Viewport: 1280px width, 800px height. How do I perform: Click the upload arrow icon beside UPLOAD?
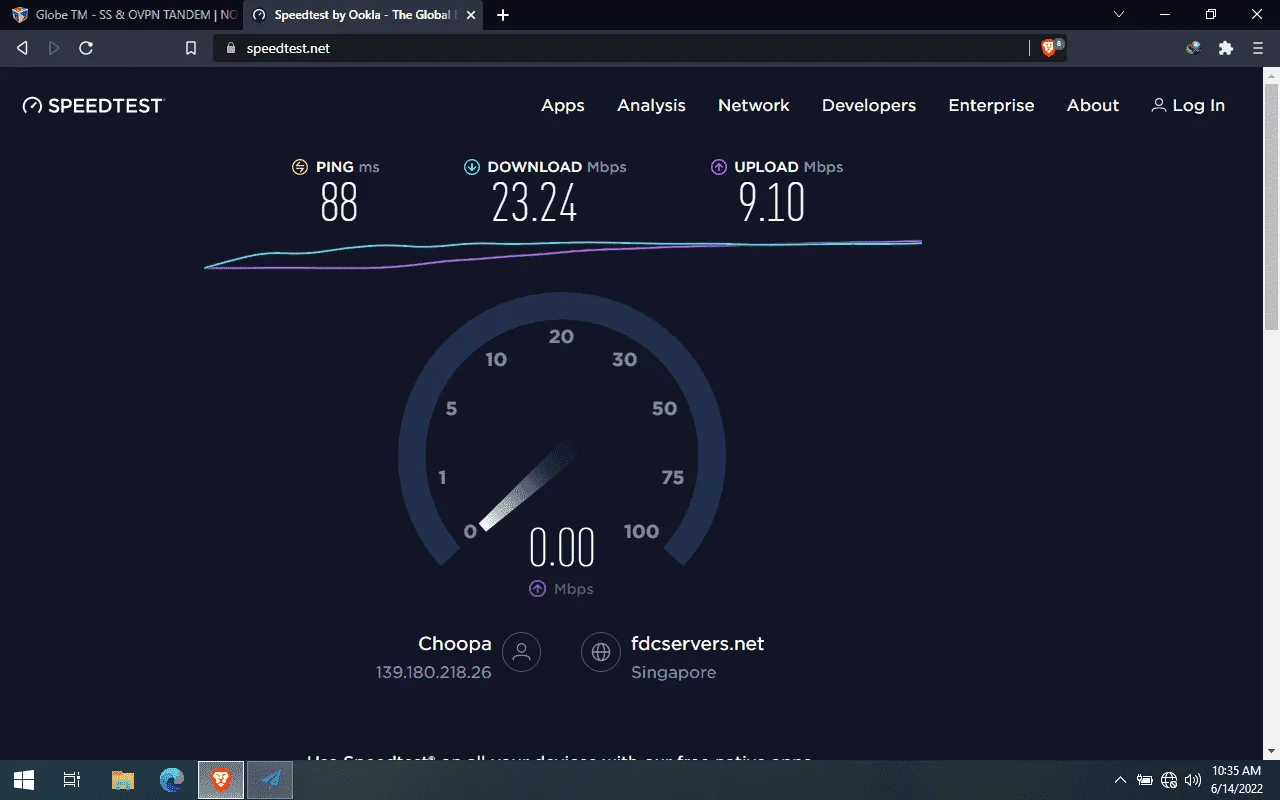(x=718, y=167)
